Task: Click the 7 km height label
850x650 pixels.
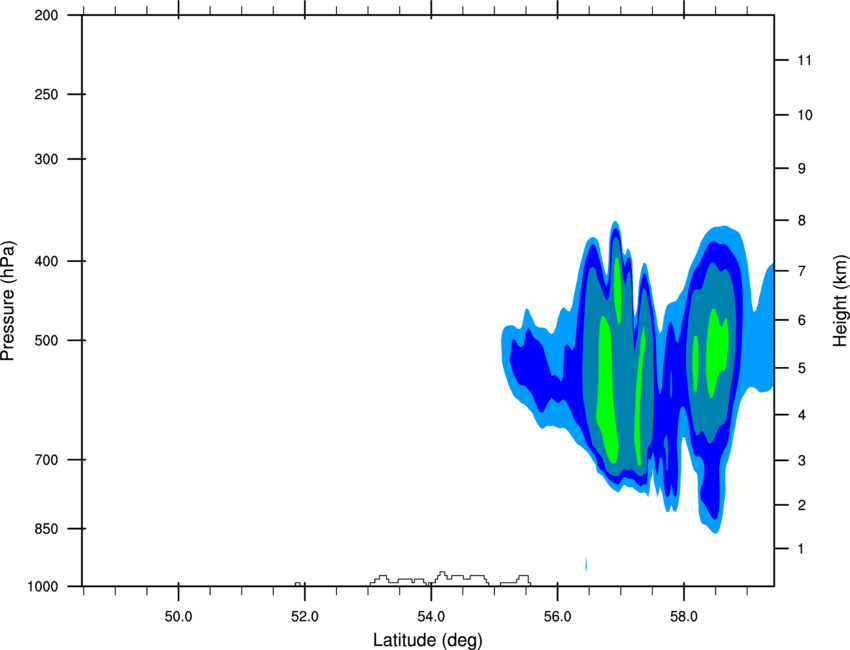Action: click(x=802, y=271)
